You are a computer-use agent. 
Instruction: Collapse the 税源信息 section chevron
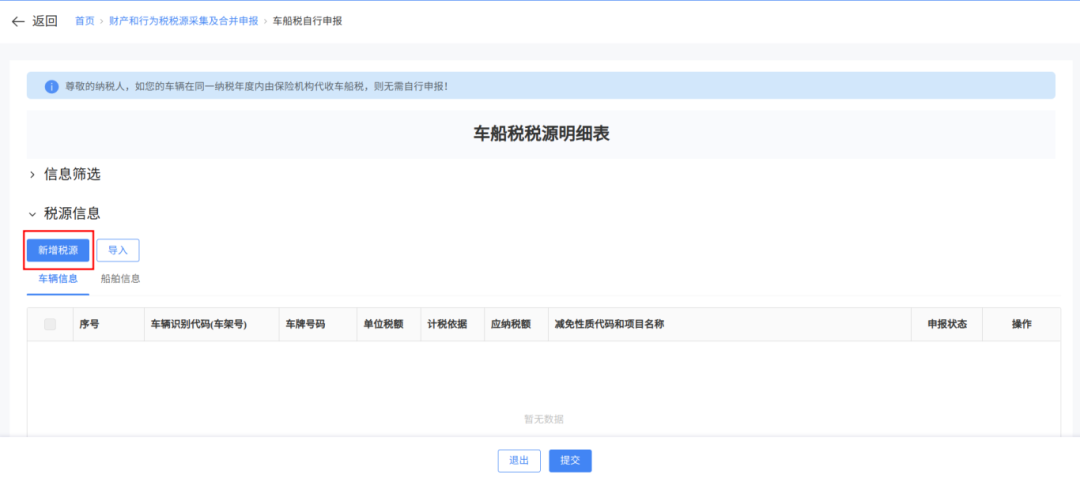click(x=32, y=215)
